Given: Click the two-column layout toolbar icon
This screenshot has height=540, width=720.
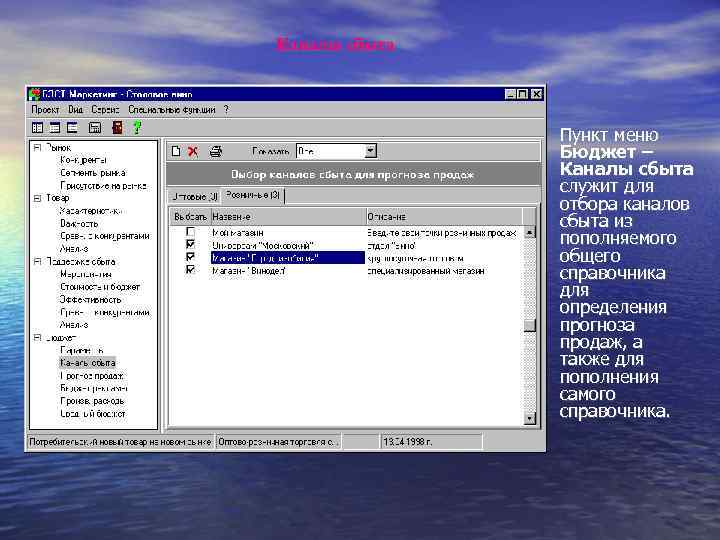Looking at the screenshot, I should tap(38, 128).
